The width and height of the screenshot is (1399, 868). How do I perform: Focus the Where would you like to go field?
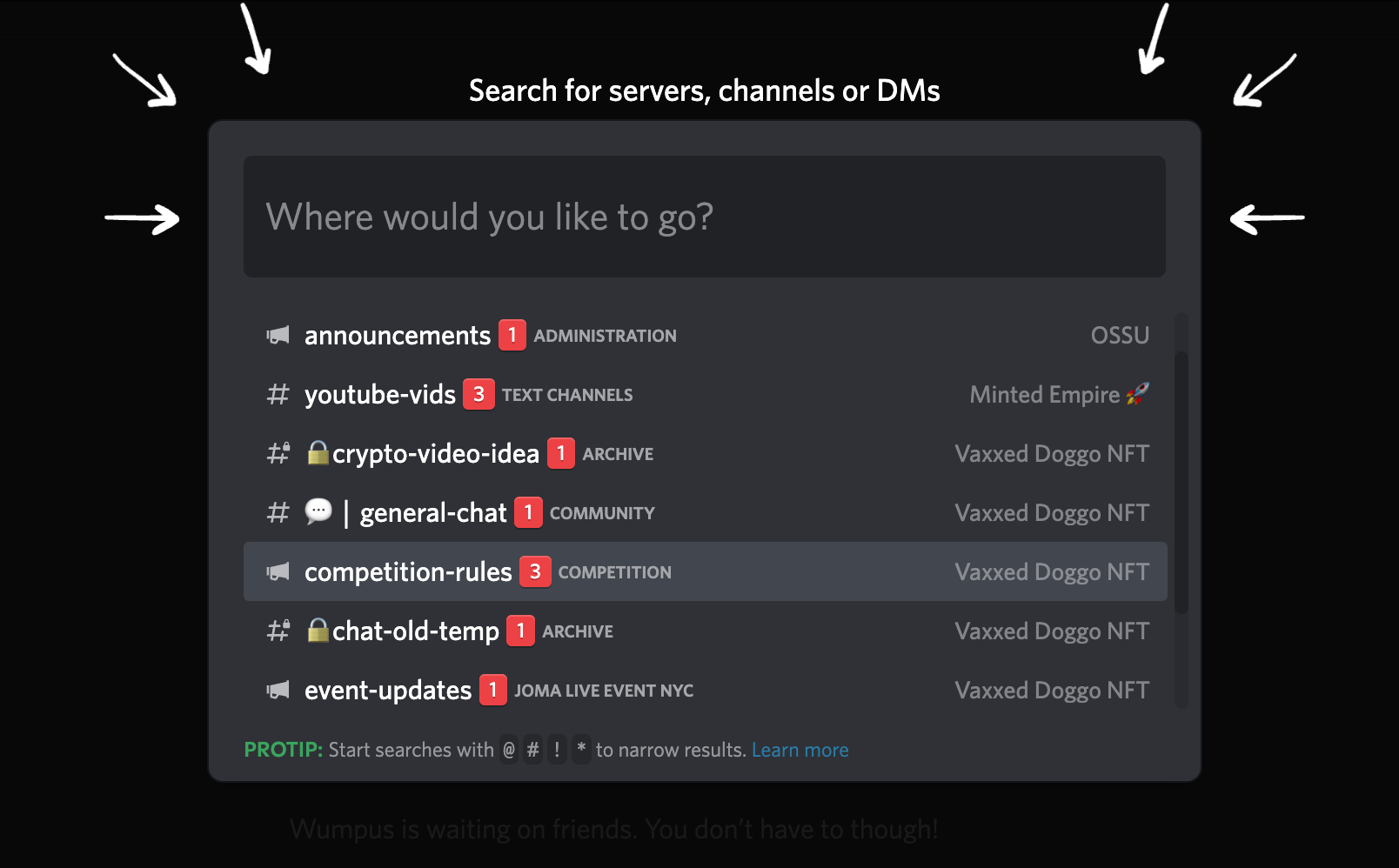705,217
